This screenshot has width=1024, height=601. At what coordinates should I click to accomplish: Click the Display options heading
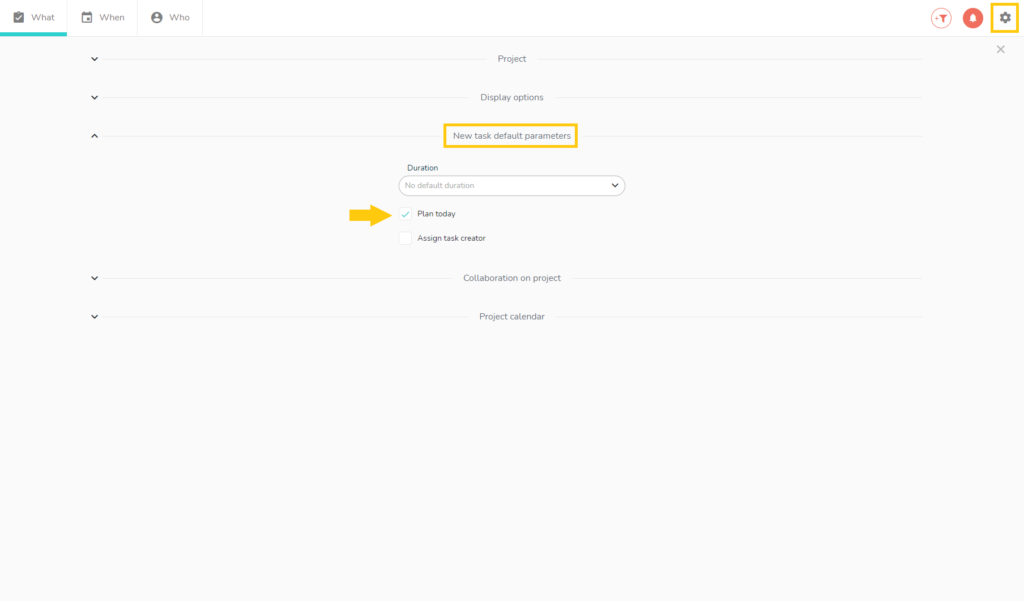[x=512, y=97]
